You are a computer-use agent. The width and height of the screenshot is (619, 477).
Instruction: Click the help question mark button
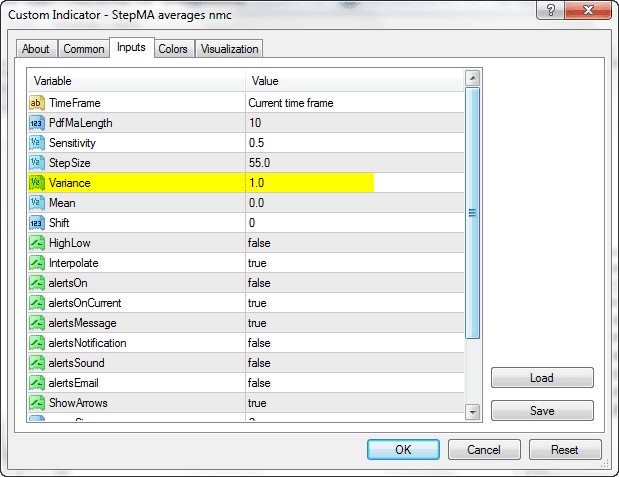pos(550,9)
